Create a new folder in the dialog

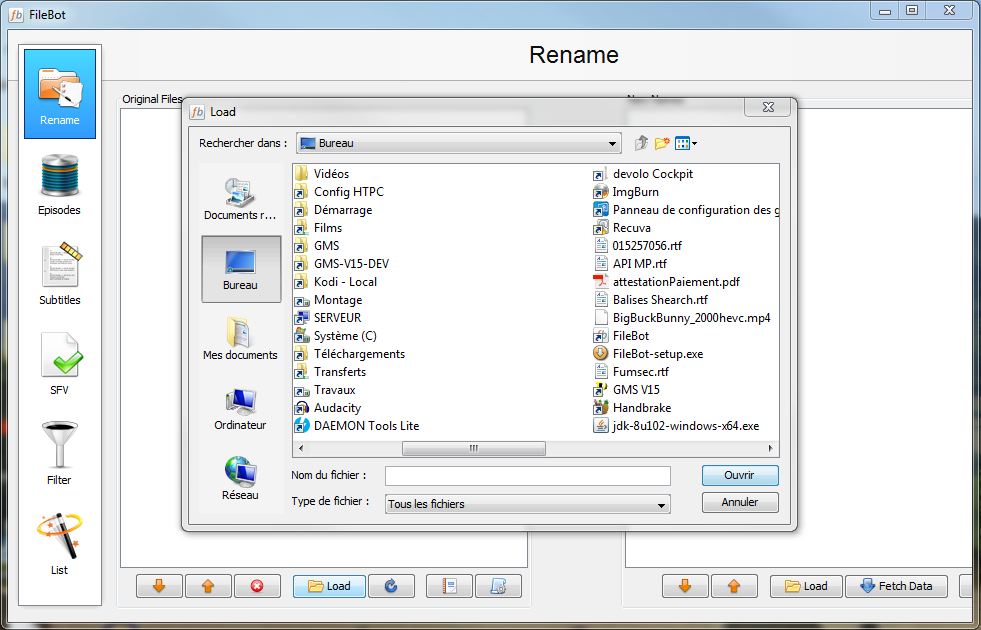[661, 143]
